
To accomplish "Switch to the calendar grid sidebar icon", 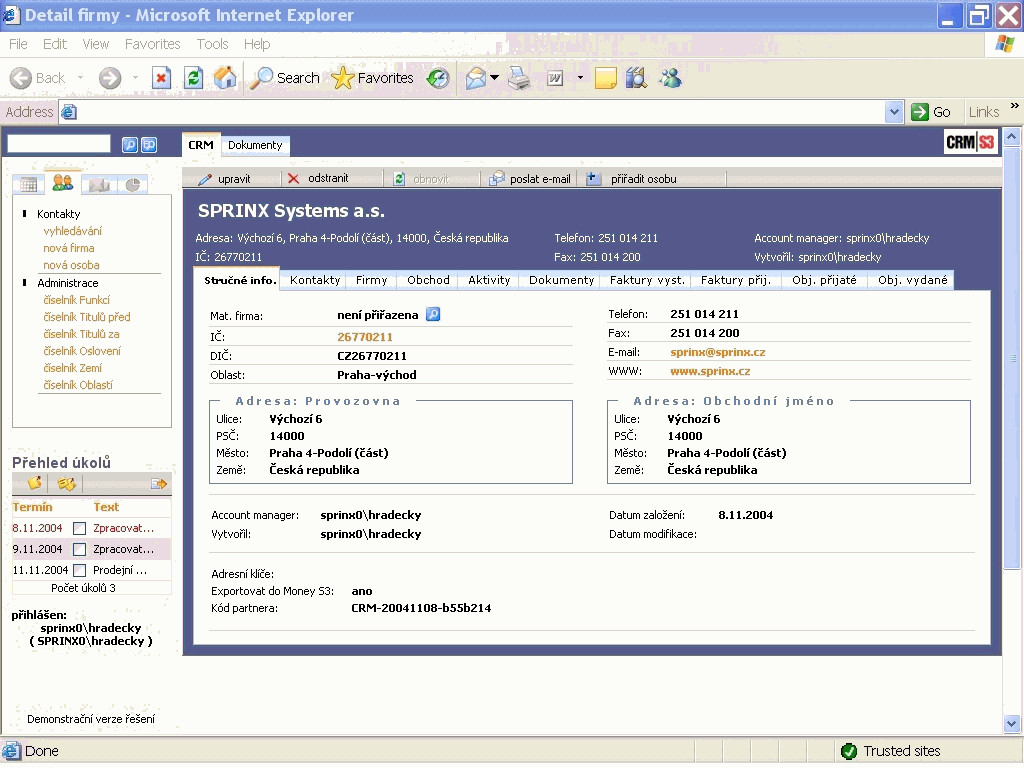I will click(28, 185).
